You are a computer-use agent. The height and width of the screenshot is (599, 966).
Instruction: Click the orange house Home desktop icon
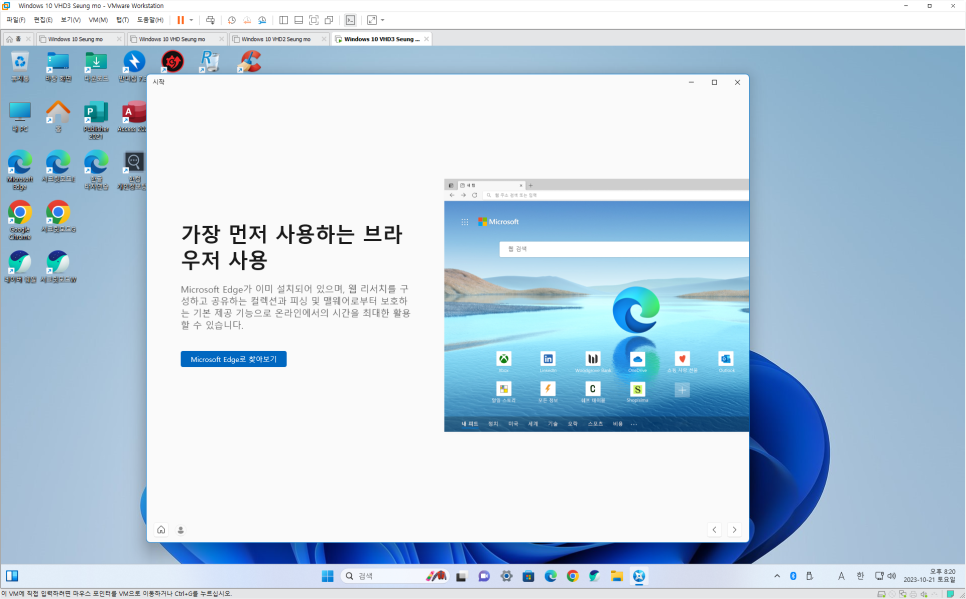pyautogui.click(x=58, y=117)
